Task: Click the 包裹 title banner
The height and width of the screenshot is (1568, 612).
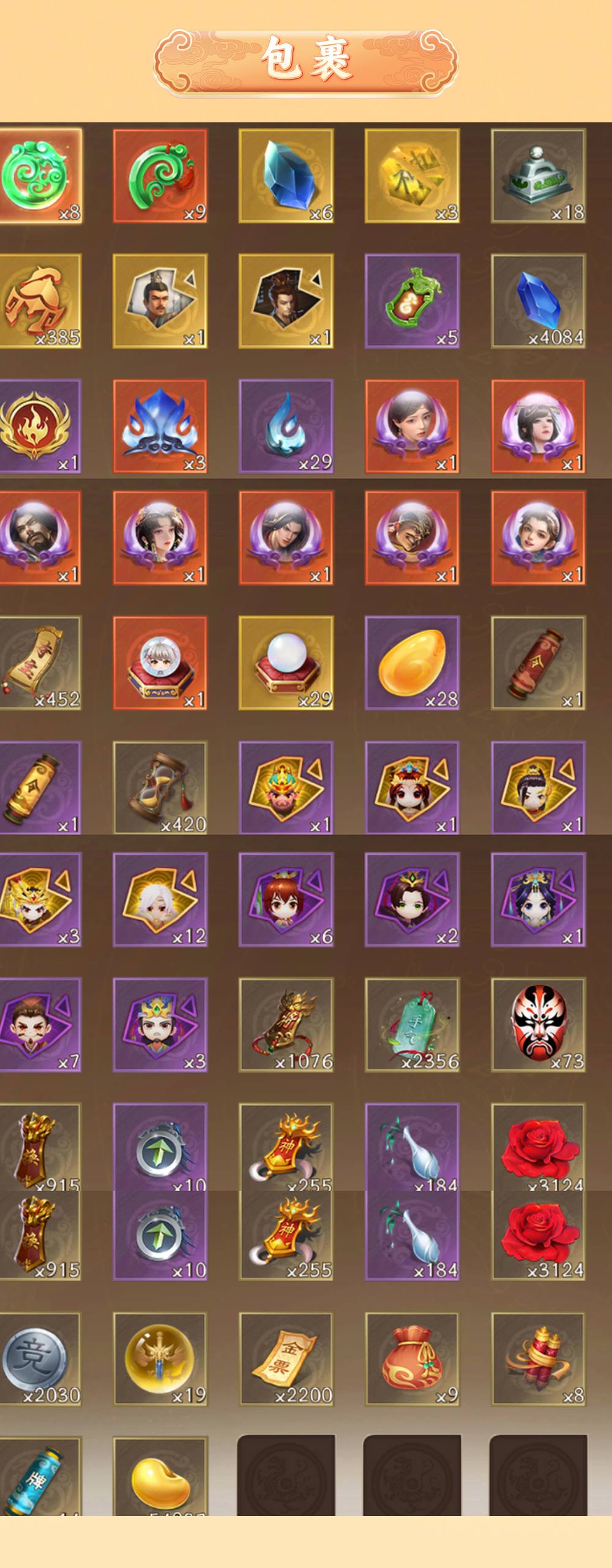Action: coord(306,60)
